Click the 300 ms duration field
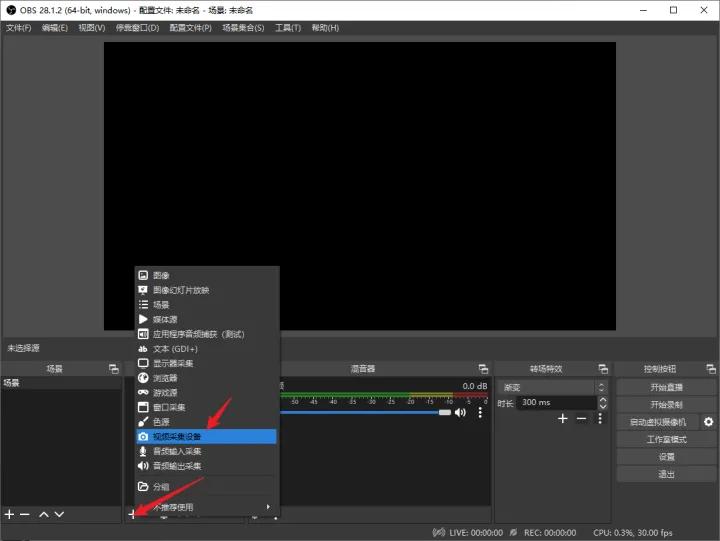 556,402
